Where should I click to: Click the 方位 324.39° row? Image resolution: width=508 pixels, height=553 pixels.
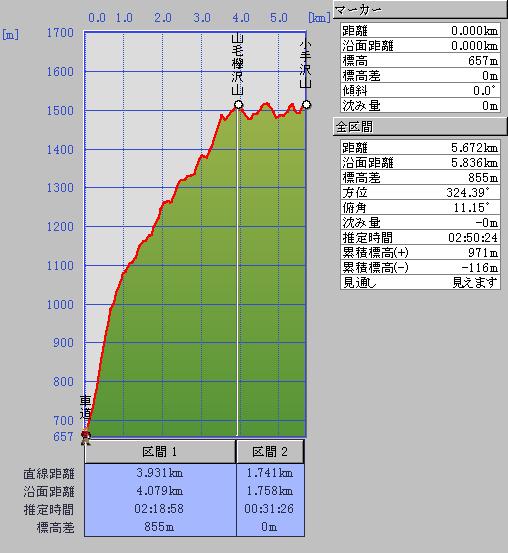point(420,192)
